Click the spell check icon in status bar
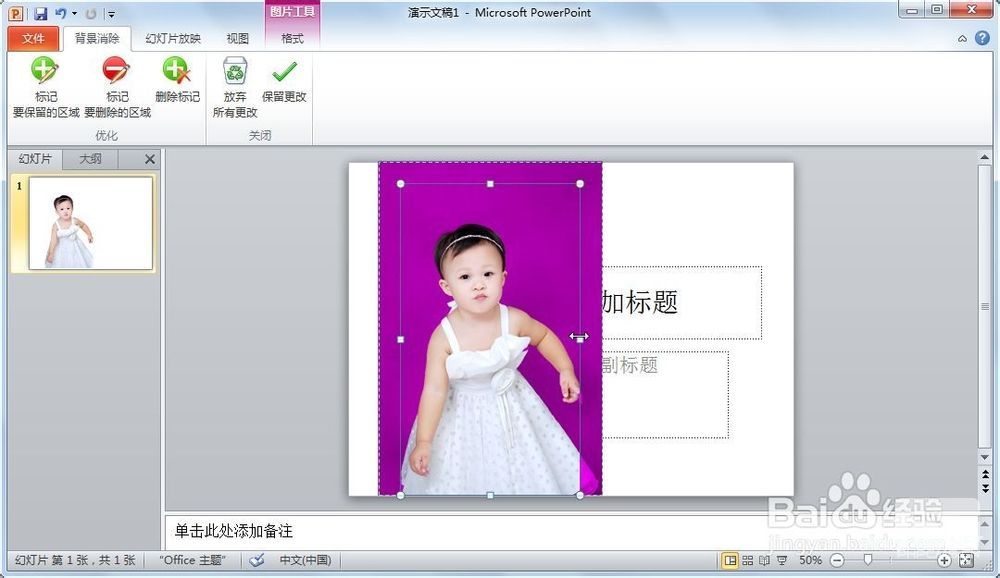 [257, 560]
